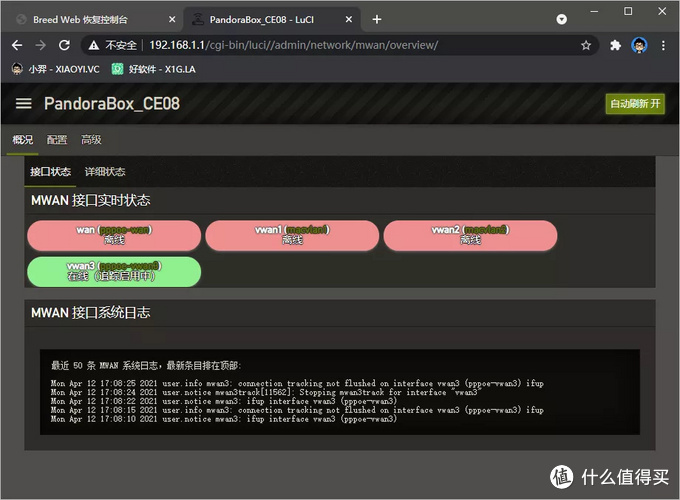Screen dimensions: 680x500
Task: Select the 接口状态 sub-tab
Action: tap(51, 172)
